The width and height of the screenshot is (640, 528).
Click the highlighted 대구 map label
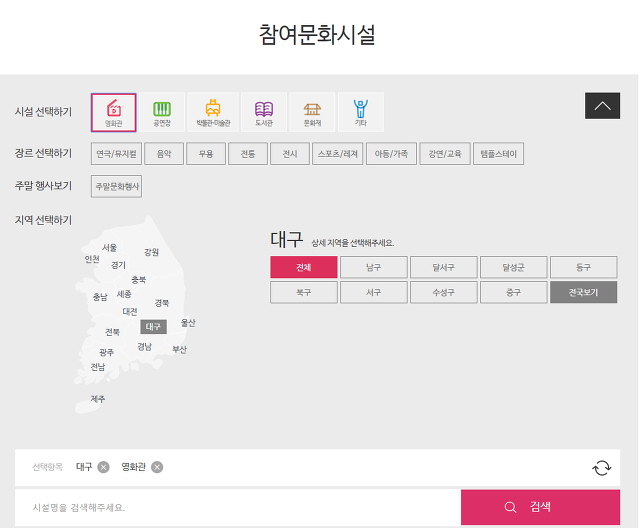pos(153,327)
